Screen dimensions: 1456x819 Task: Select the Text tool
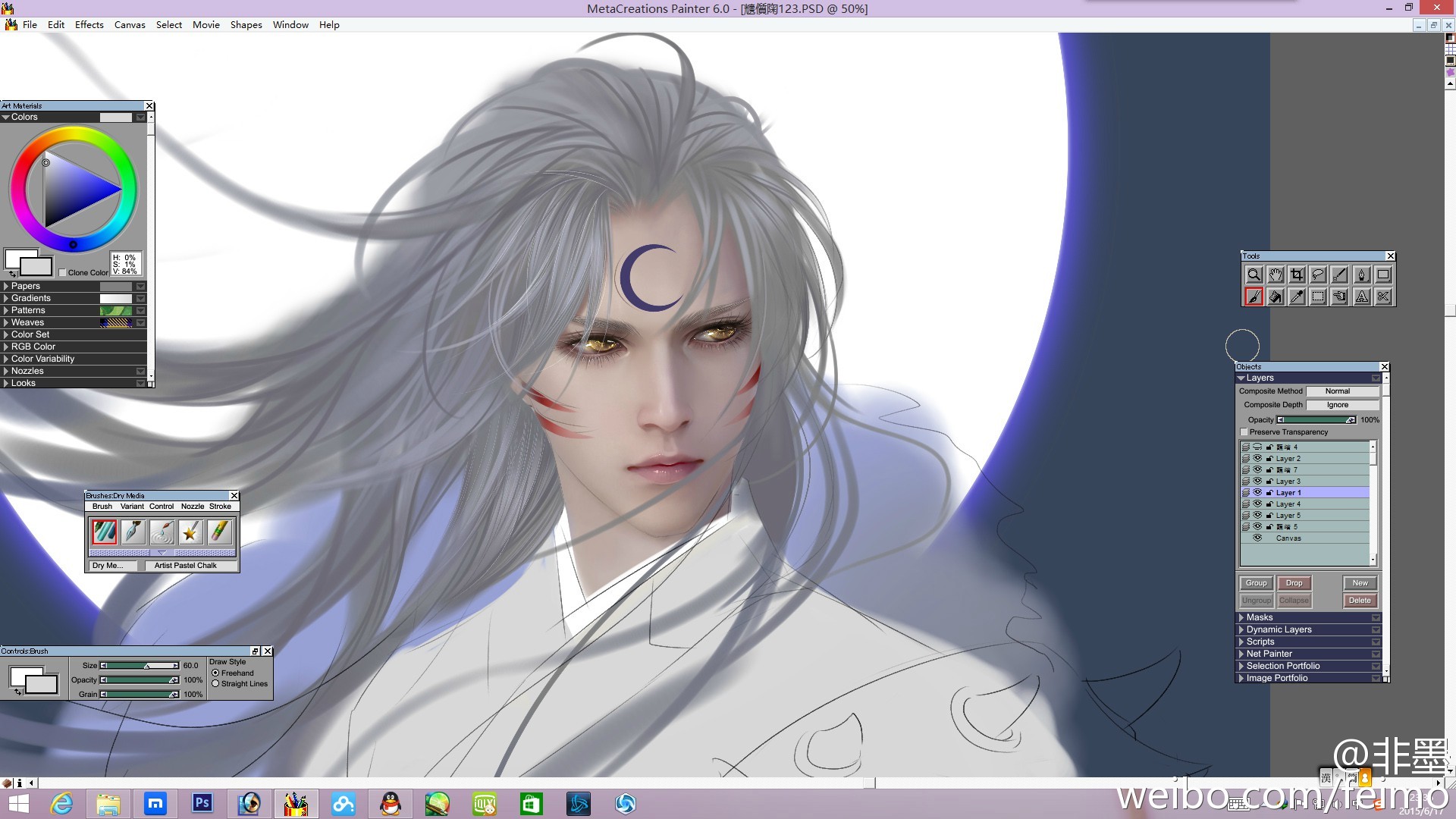tap(1361, 297)
